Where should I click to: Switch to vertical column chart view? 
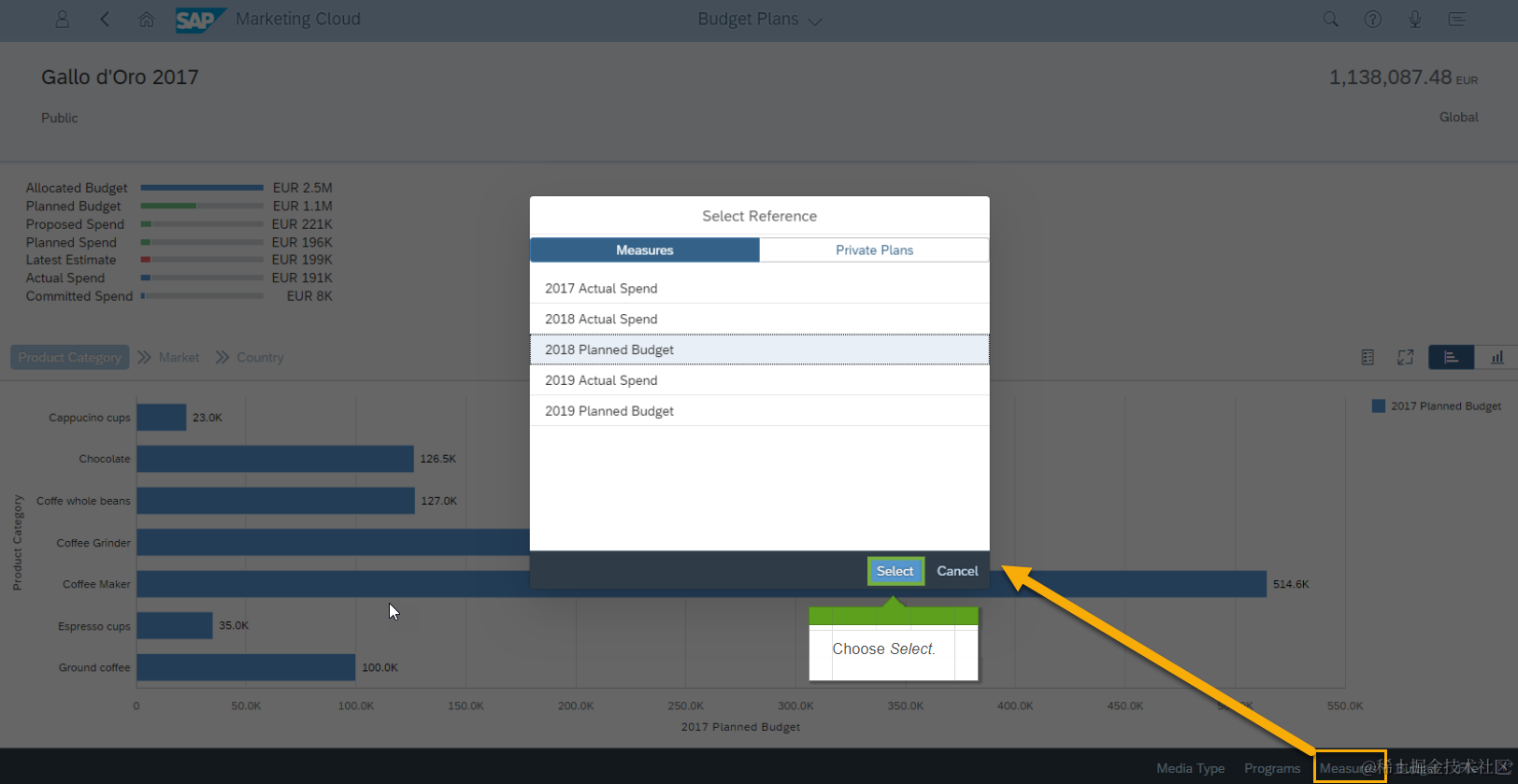click(1497, 357)
